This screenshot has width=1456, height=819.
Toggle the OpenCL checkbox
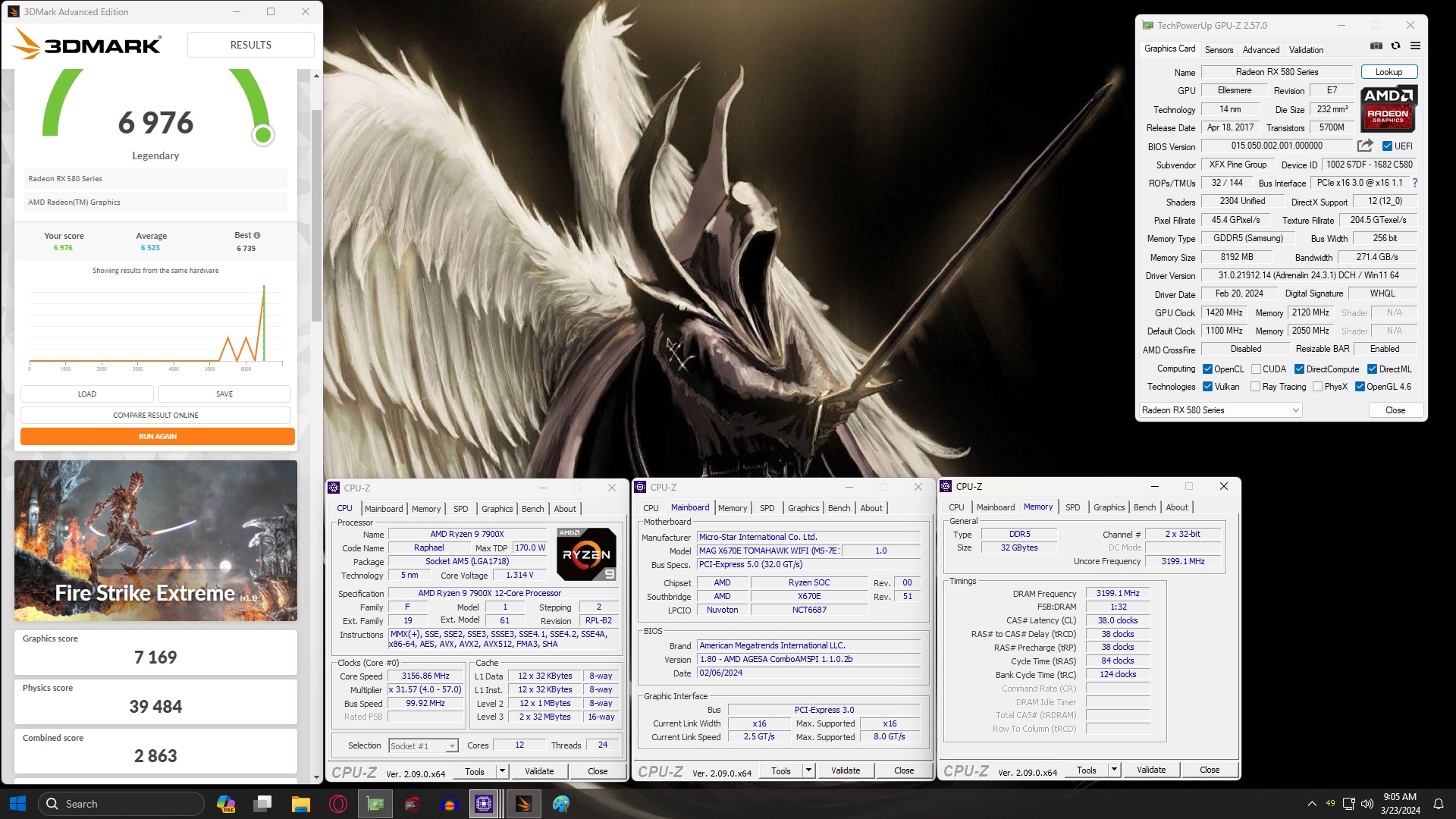(1207, 369)
